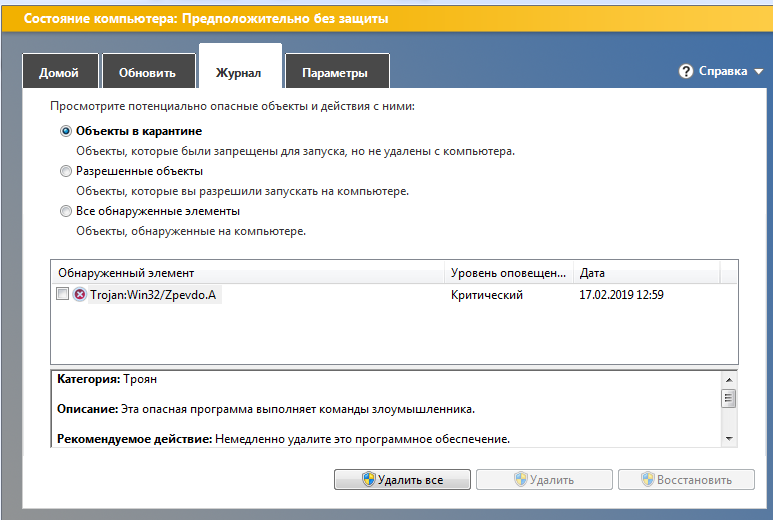Click scrollbar down arrow in details pane

[729, 439]
